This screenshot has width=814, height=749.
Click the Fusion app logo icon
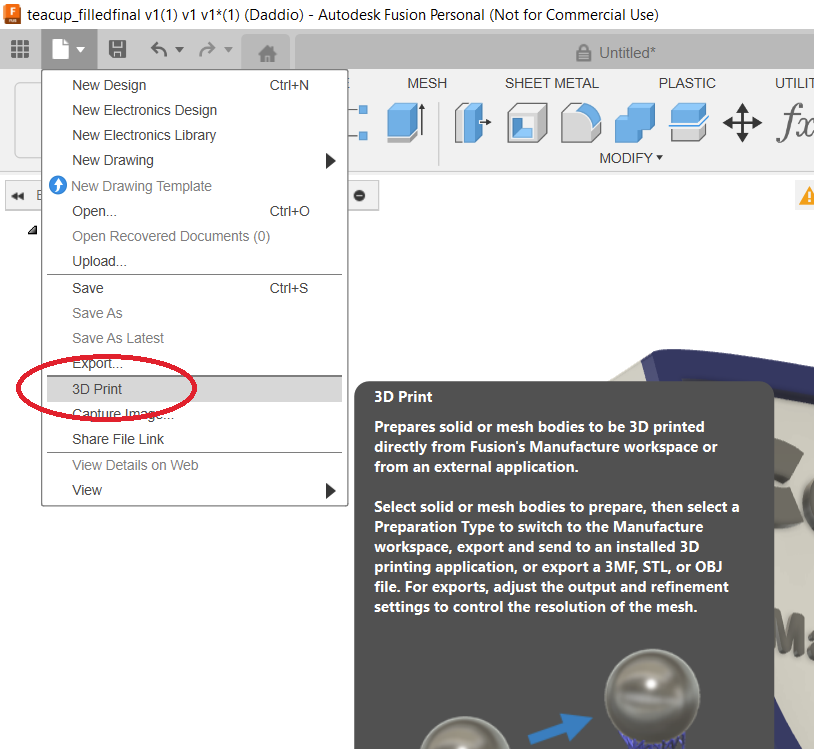point(12,14)
